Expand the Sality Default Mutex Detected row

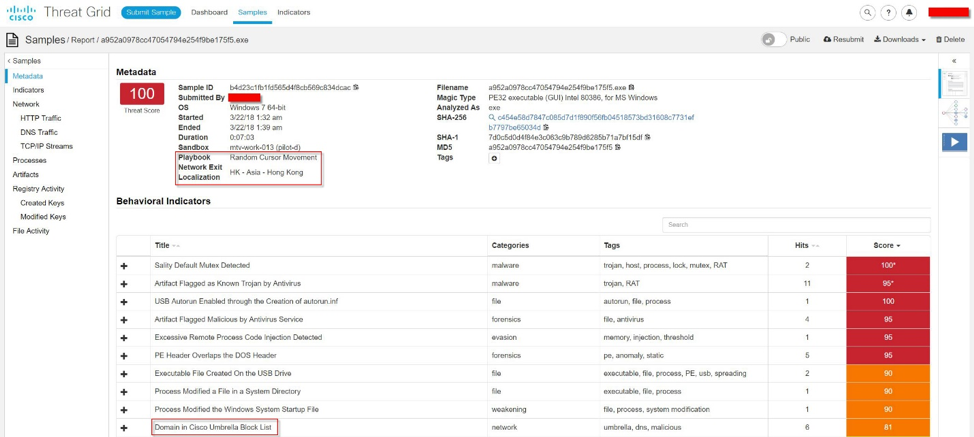point(124,266)
